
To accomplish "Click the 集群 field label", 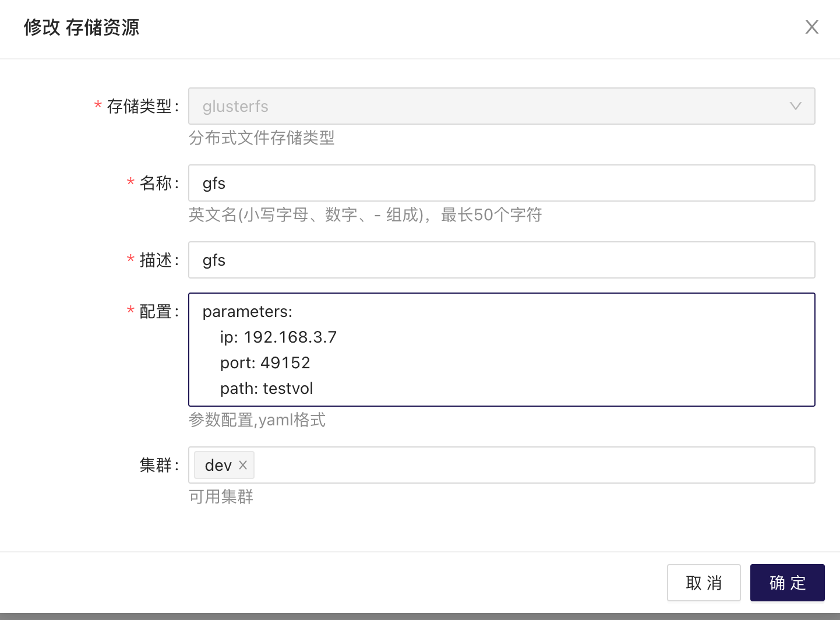I will [155, 465].
